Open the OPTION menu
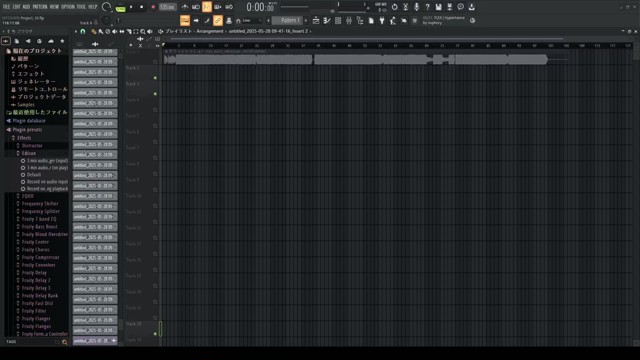Viewport: 640px width, 360px height. (x=68, y=7)
